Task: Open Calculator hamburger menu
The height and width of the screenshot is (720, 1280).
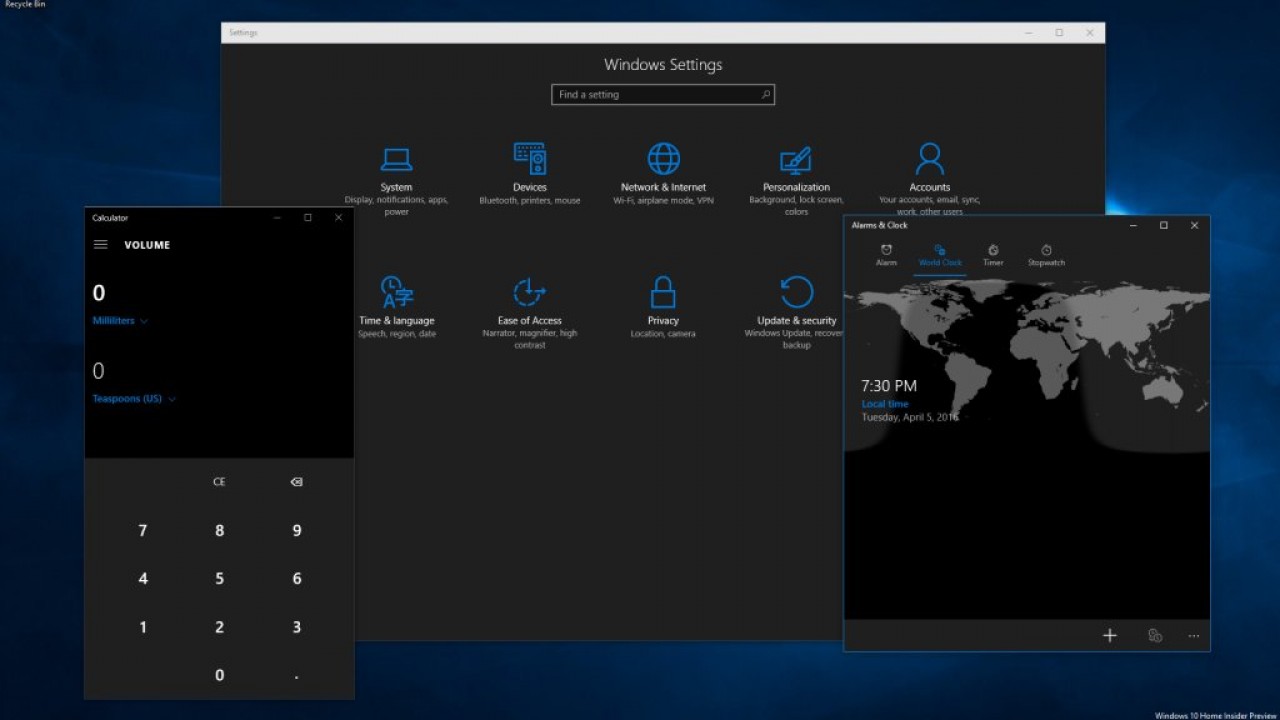Action: point(101,245)
